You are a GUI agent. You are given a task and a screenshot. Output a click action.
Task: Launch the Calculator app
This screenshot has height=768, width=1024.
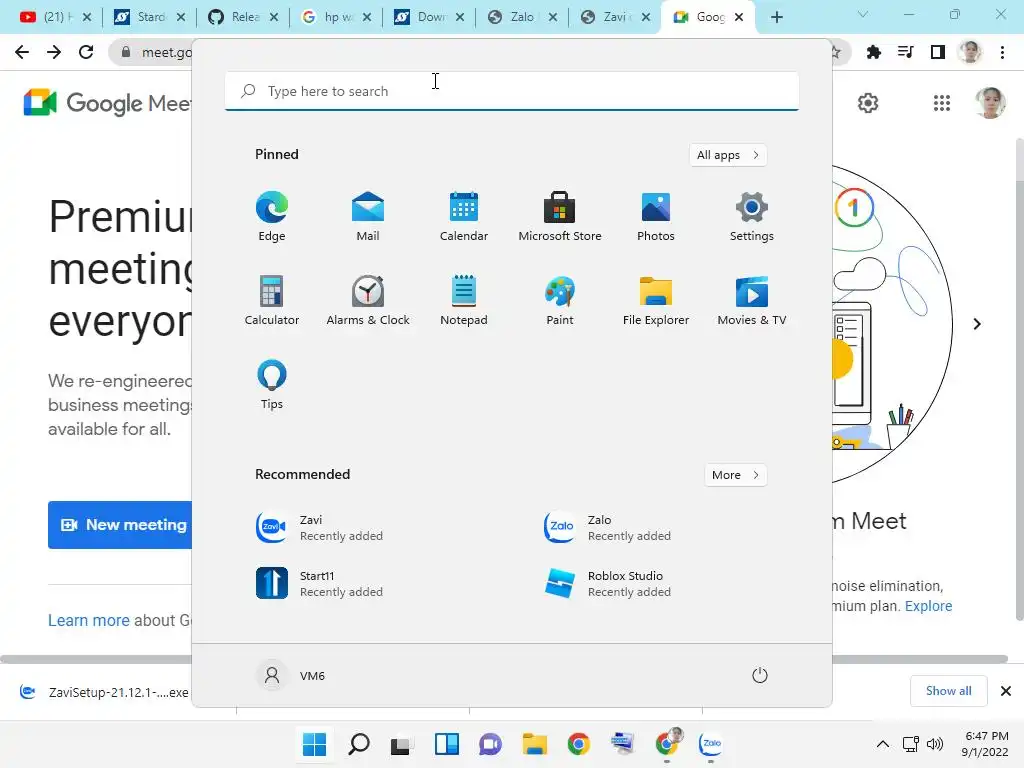click(272, 300)
